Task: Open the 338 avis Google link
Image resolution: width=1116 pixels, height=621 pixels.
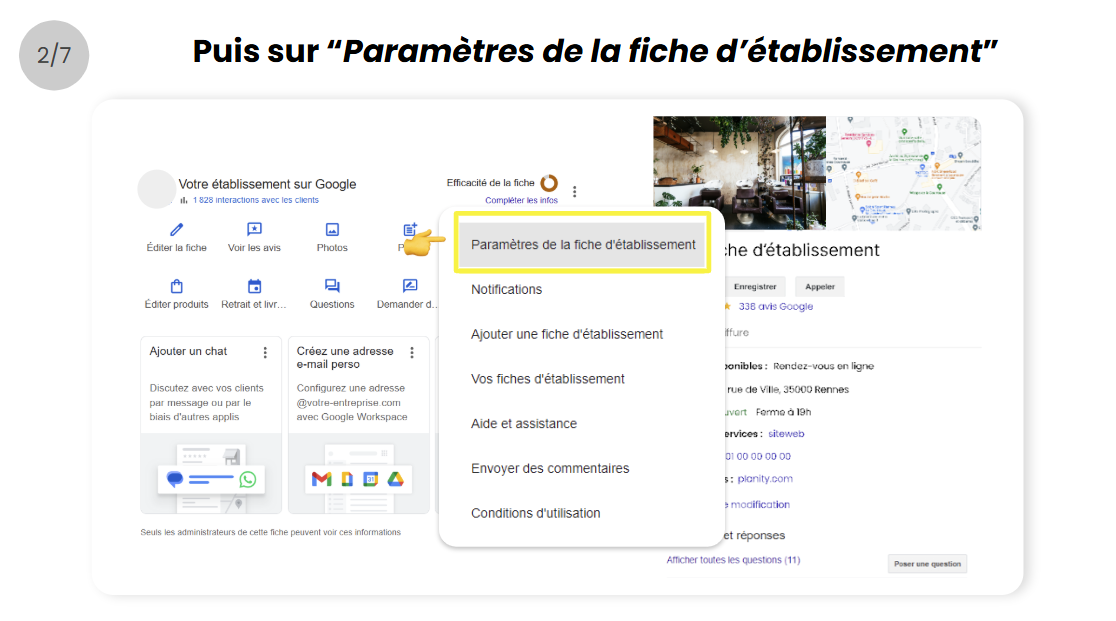Action: [x=775, y=307]
